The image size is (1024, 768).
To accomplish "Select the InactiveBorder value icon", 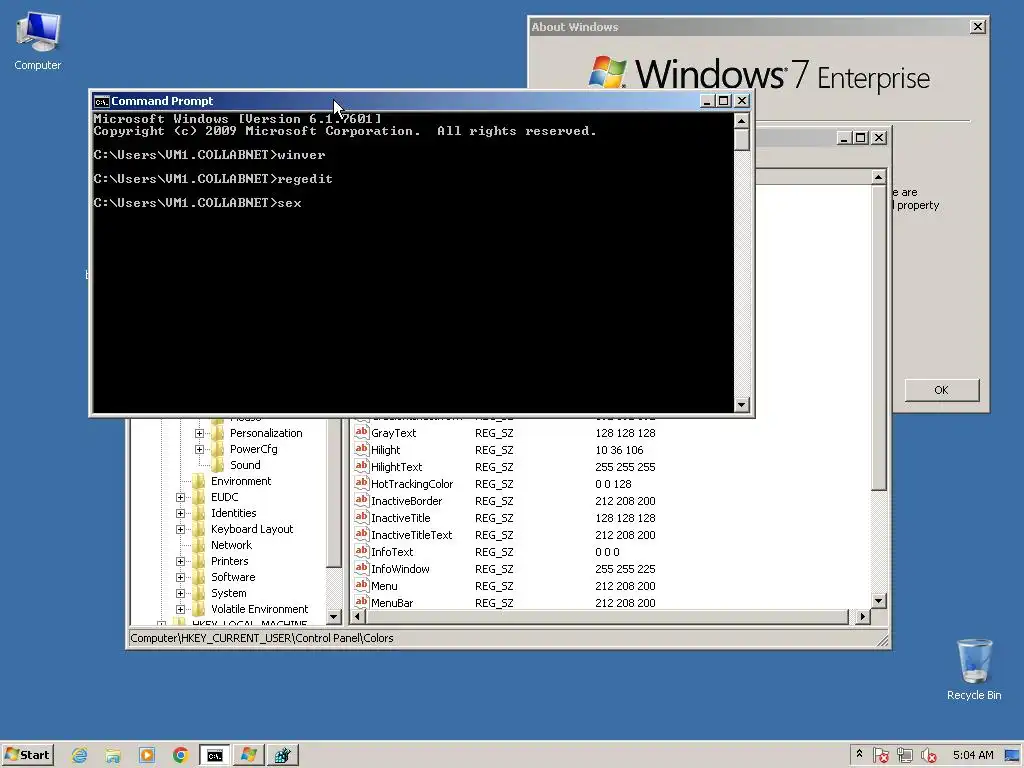I will point(361,500).
